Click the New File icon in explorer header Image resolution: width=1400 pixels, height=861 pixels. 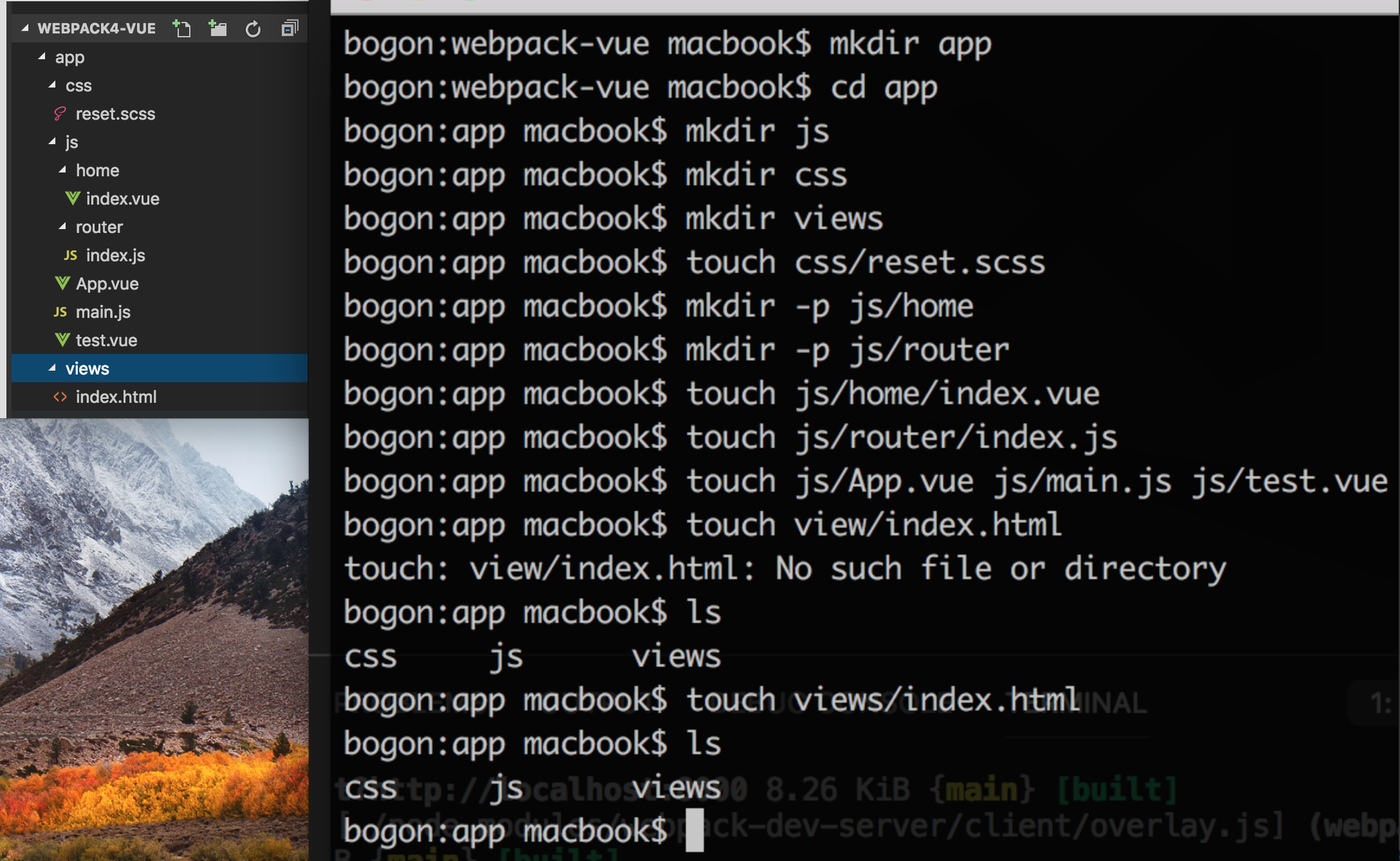pyautogui.click(x=182, y=28)
